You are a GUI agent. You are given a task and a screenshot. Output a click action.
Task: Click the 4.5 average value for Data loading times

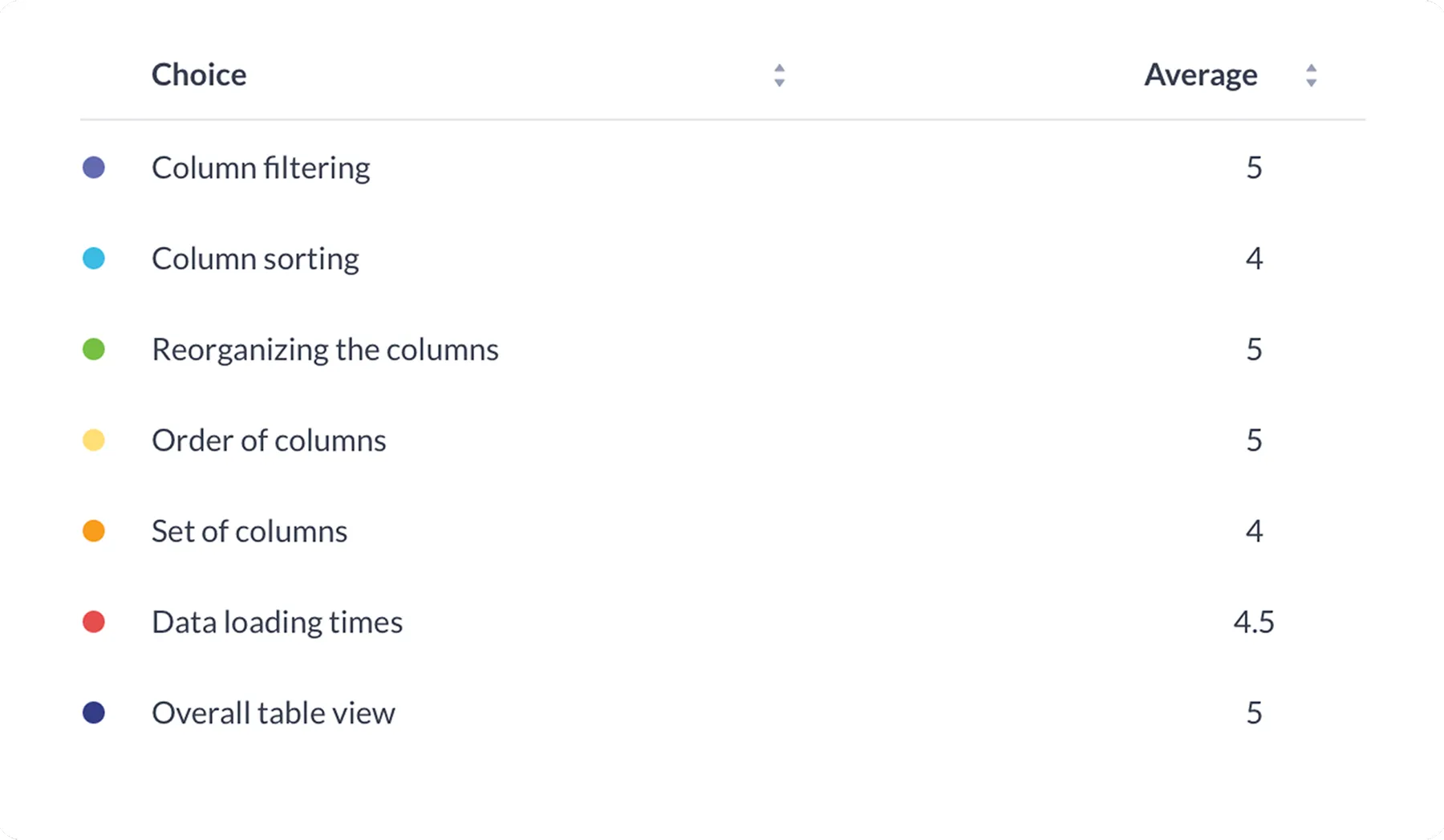[1254, 621]
